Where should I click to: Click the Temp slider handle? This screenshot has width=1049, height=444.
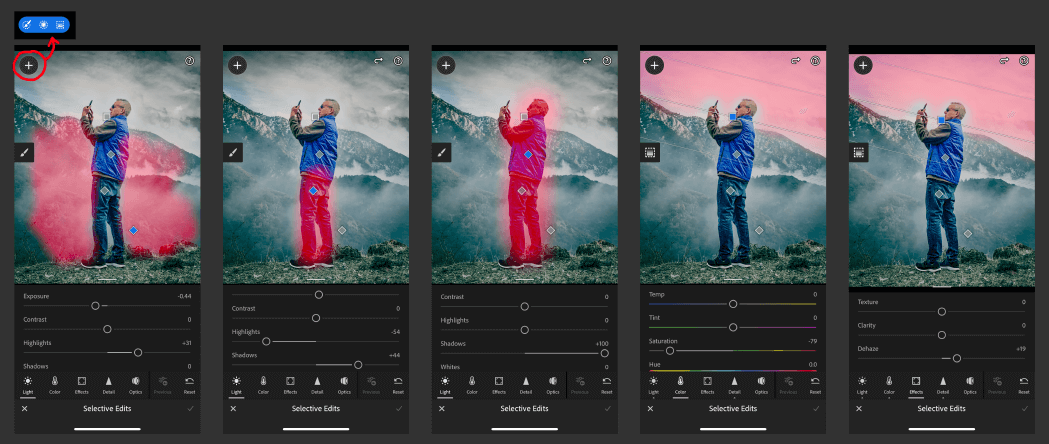pyautogui.click(x=733, y=304)
